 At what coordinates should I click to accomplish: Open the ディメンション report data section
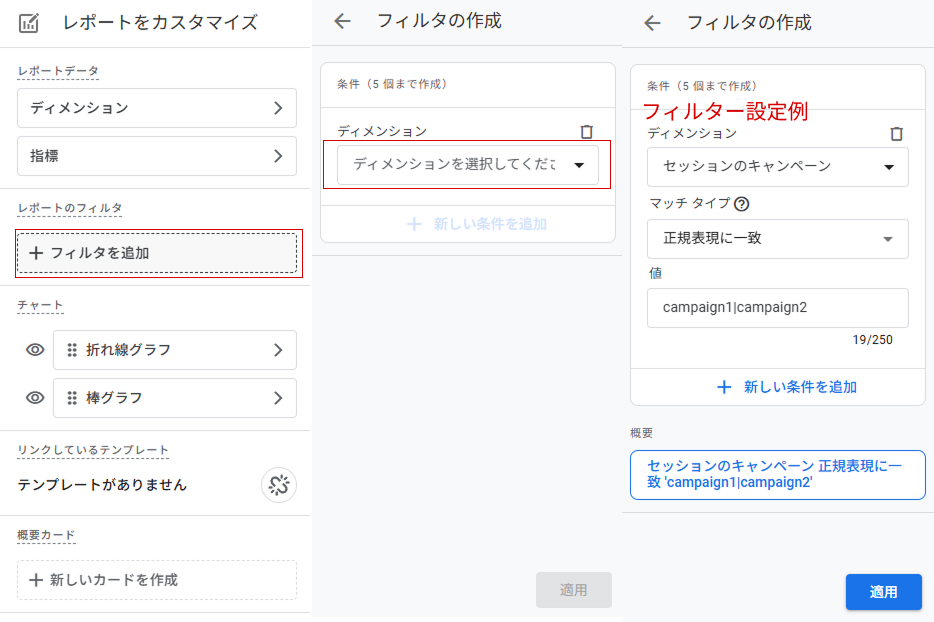[157, 108]
